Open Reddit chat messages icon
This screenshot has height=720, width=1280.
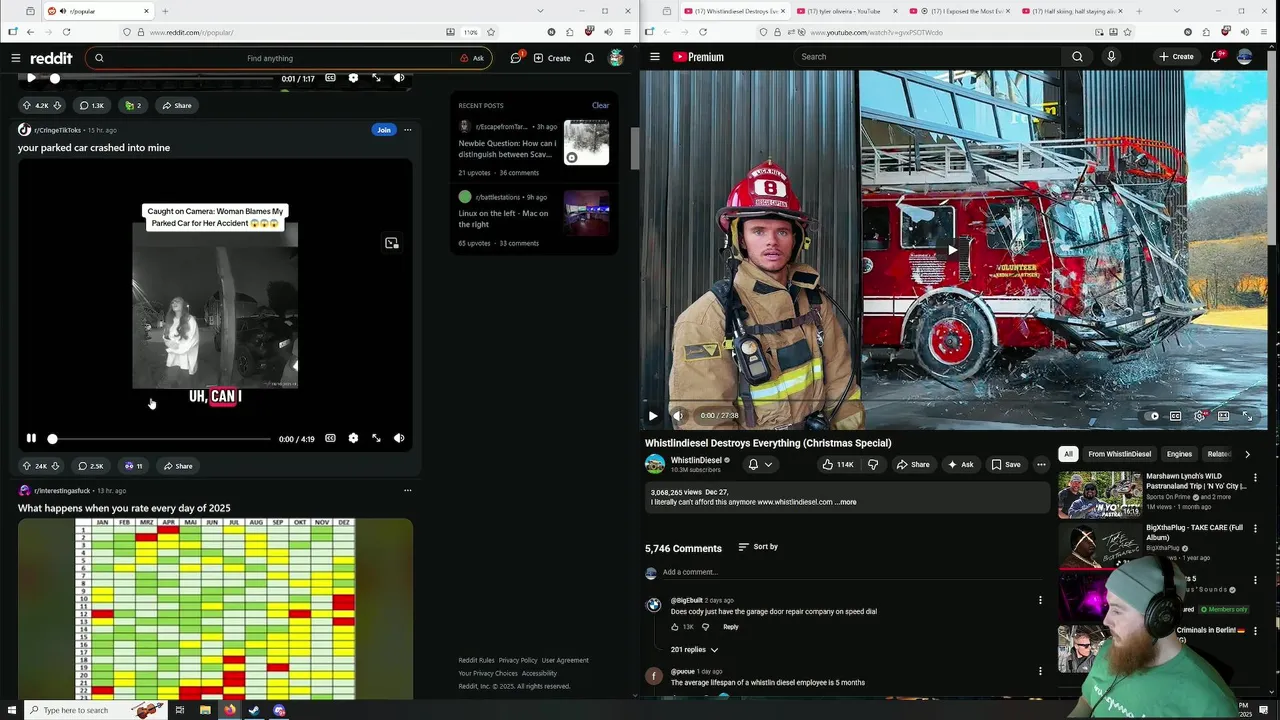[x=516, y=58]
